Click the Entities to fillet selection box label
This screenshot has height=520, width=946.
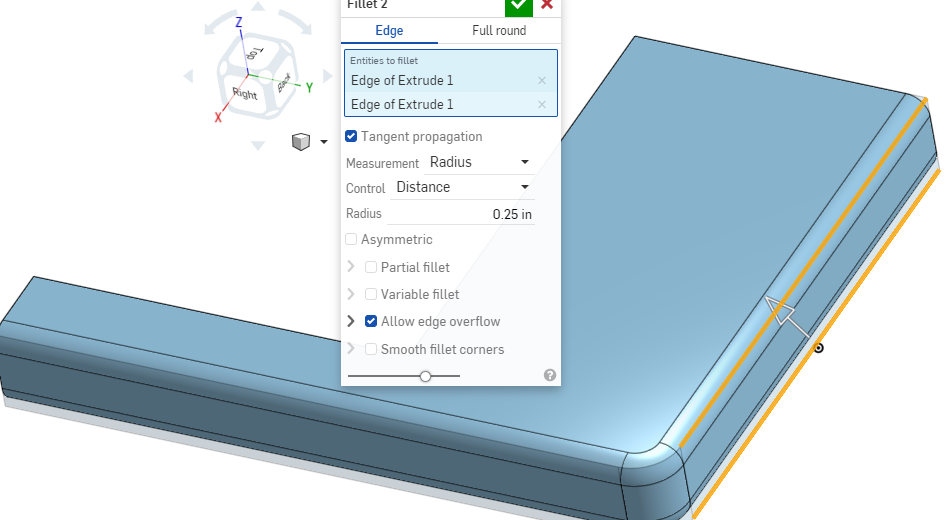coord(384,60)
